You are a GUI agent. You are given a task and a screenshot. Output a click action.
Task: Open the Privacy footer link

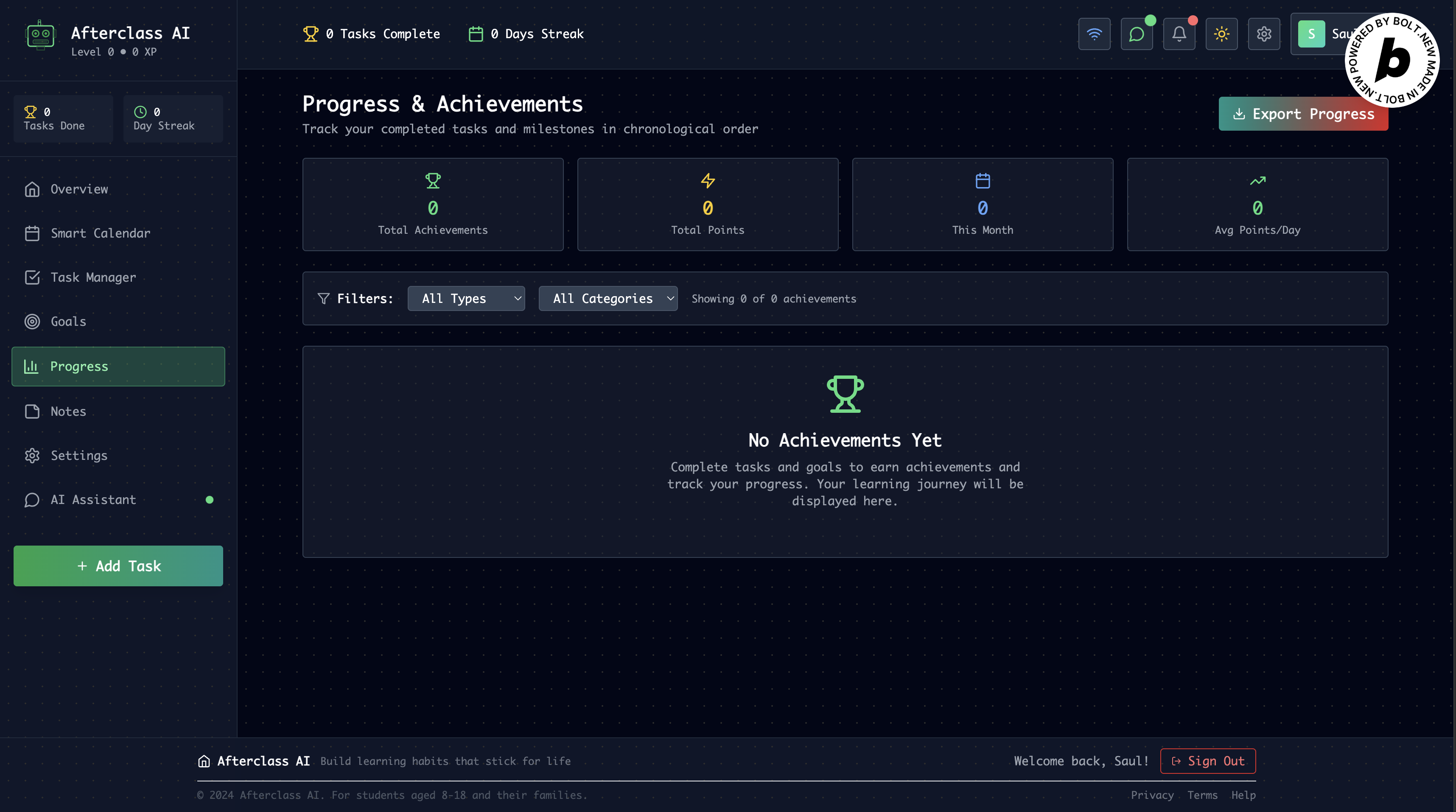point(1152,795)
